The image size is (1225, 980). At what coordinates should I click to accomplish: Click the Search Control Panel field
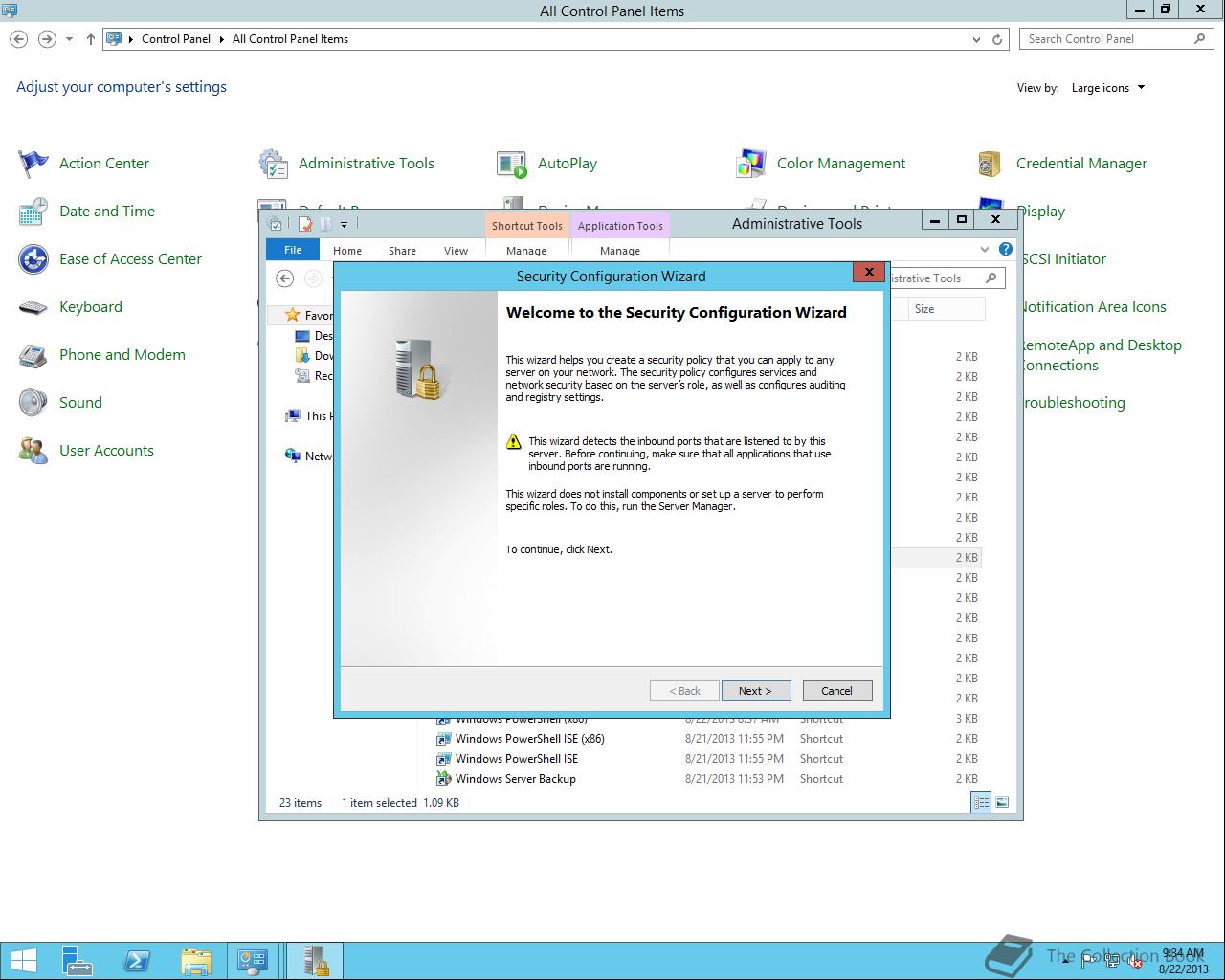(1116, 39)
